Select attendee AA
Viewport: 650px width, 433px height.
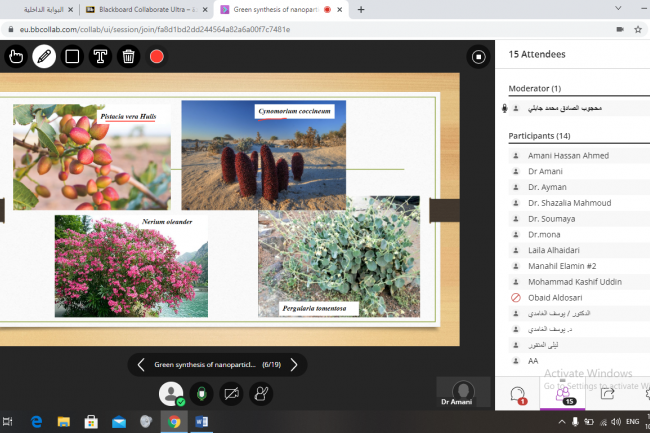tap(580, 360)
